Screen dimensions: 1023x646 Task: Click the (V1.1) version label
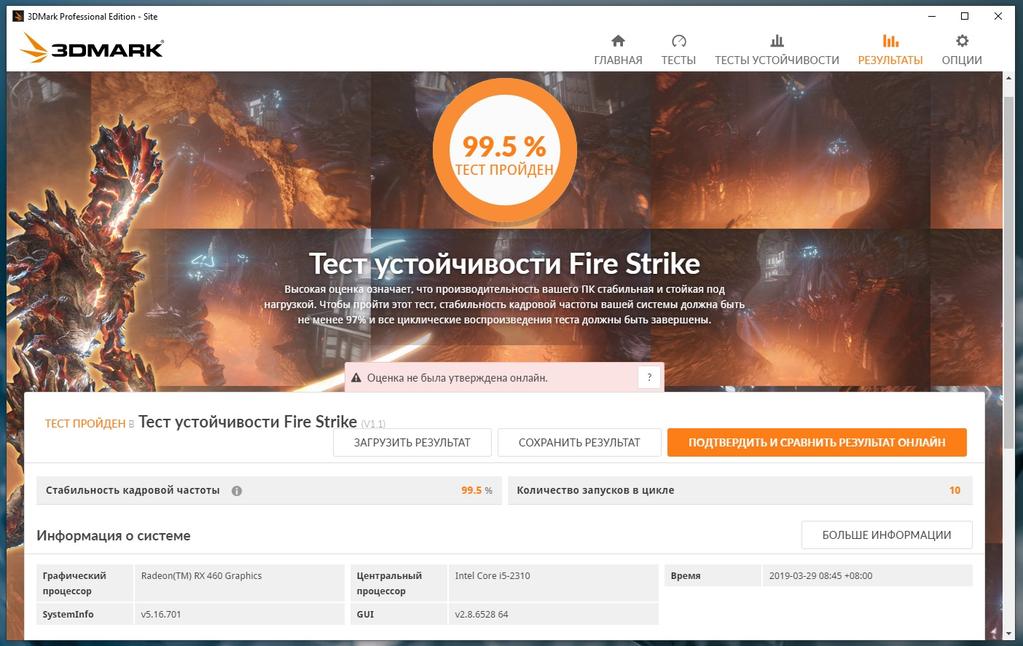(x=373, y=424)
